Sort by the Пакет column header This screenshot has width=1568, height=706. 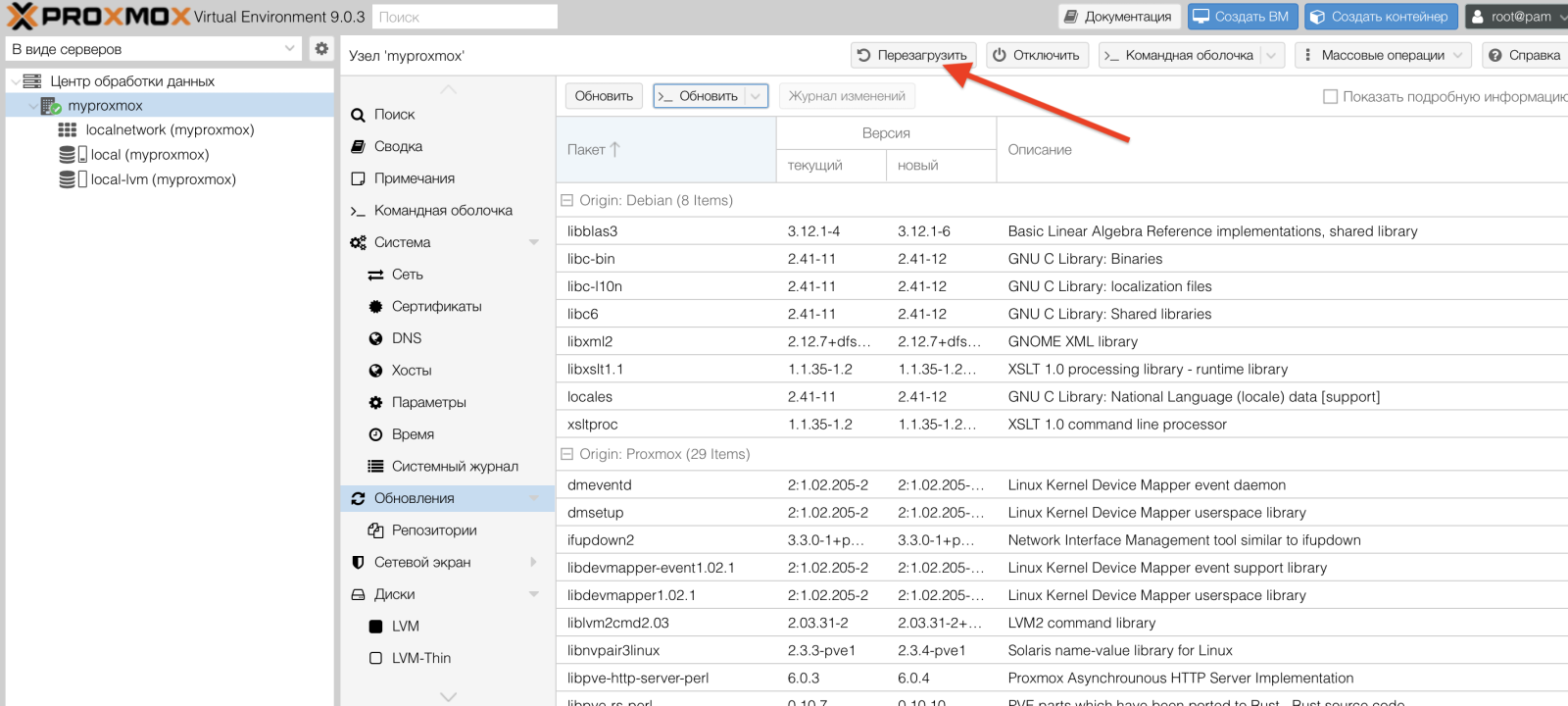[x=666, y=150]
